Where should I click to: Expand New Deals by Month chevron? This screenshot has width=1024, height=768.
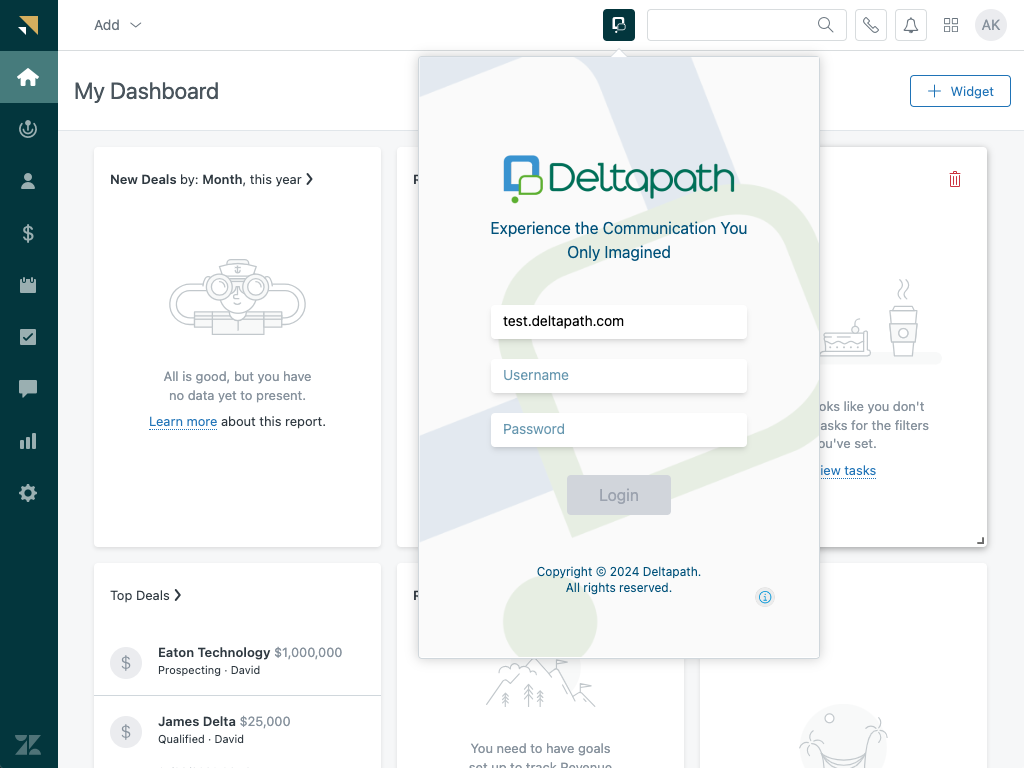point(310,179)
